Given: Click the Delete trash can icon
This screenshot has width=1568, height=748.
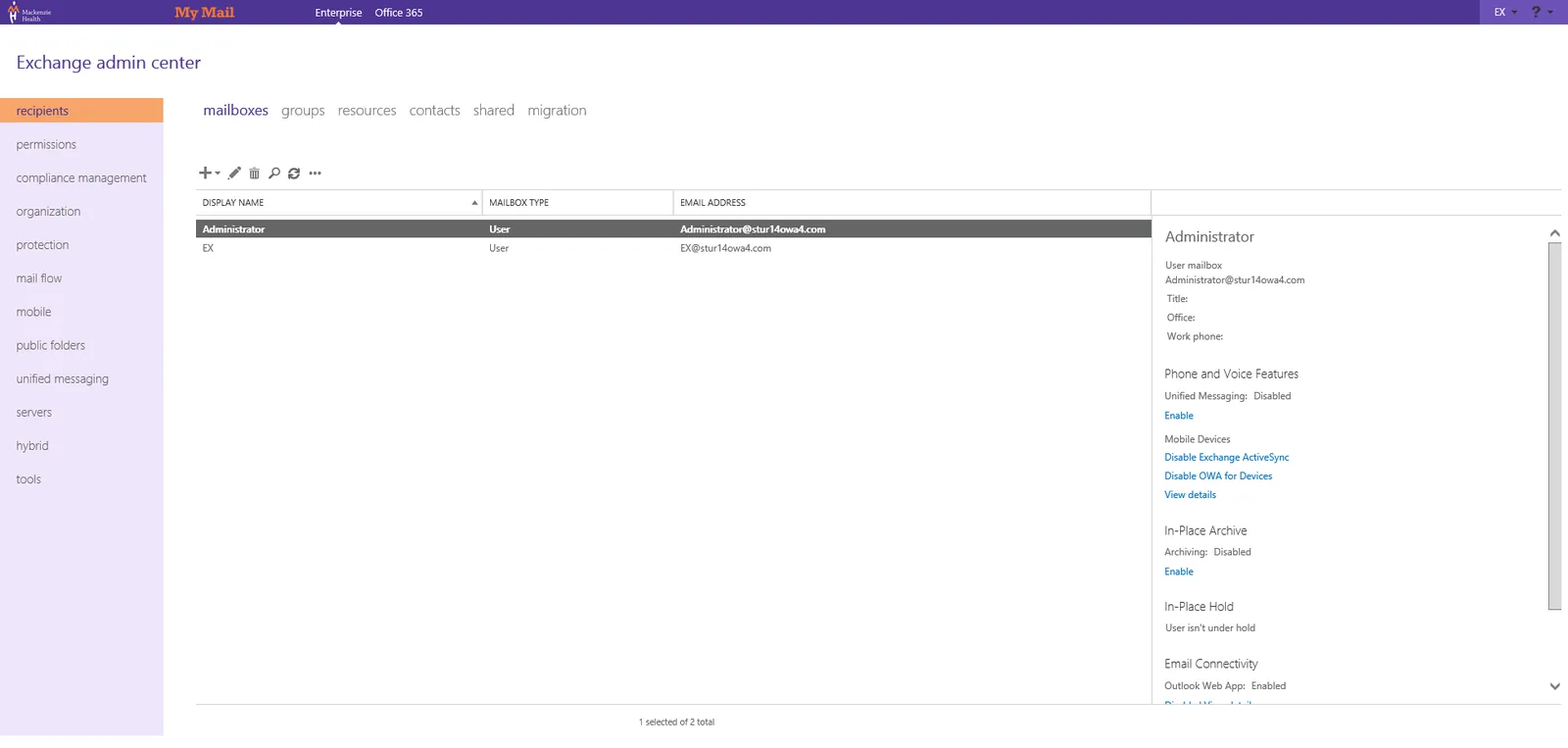Looking at the screenshot, I should [x=254, y=174].
